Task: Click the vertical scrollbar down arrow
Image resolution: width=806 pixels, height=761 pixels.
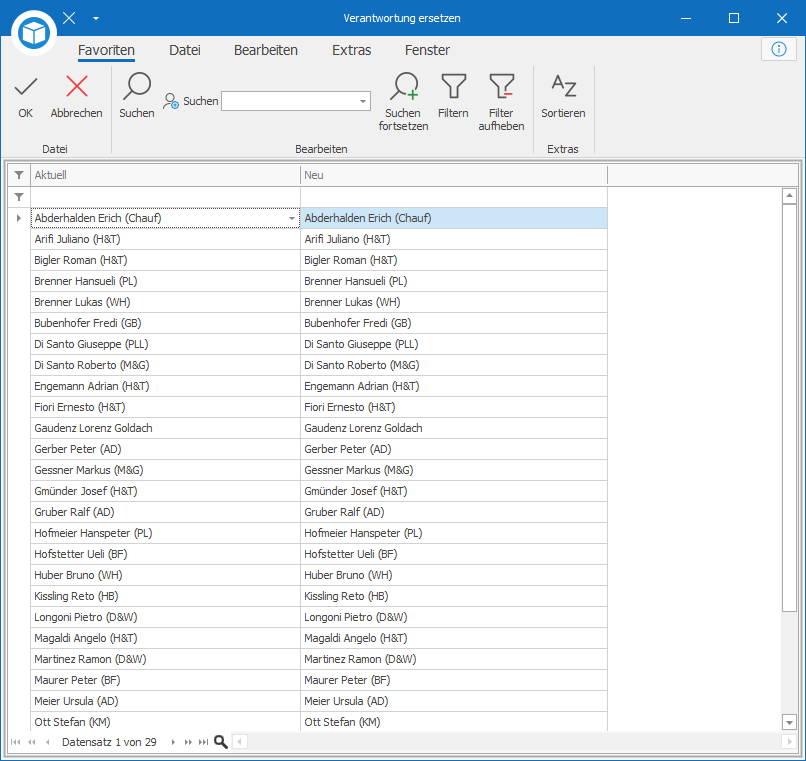Action: [789, 722]
